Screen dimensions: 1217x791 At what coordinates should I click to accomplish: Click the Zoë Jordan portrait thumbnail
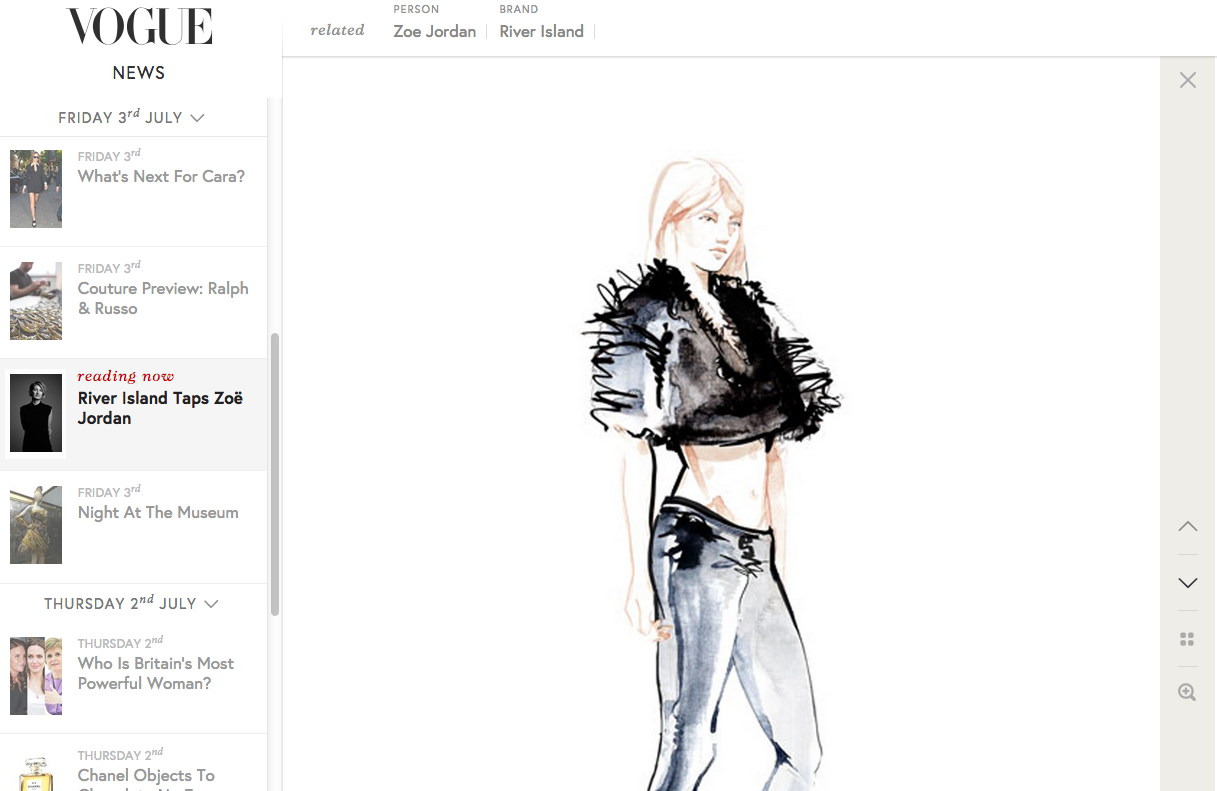pos(36,413)
